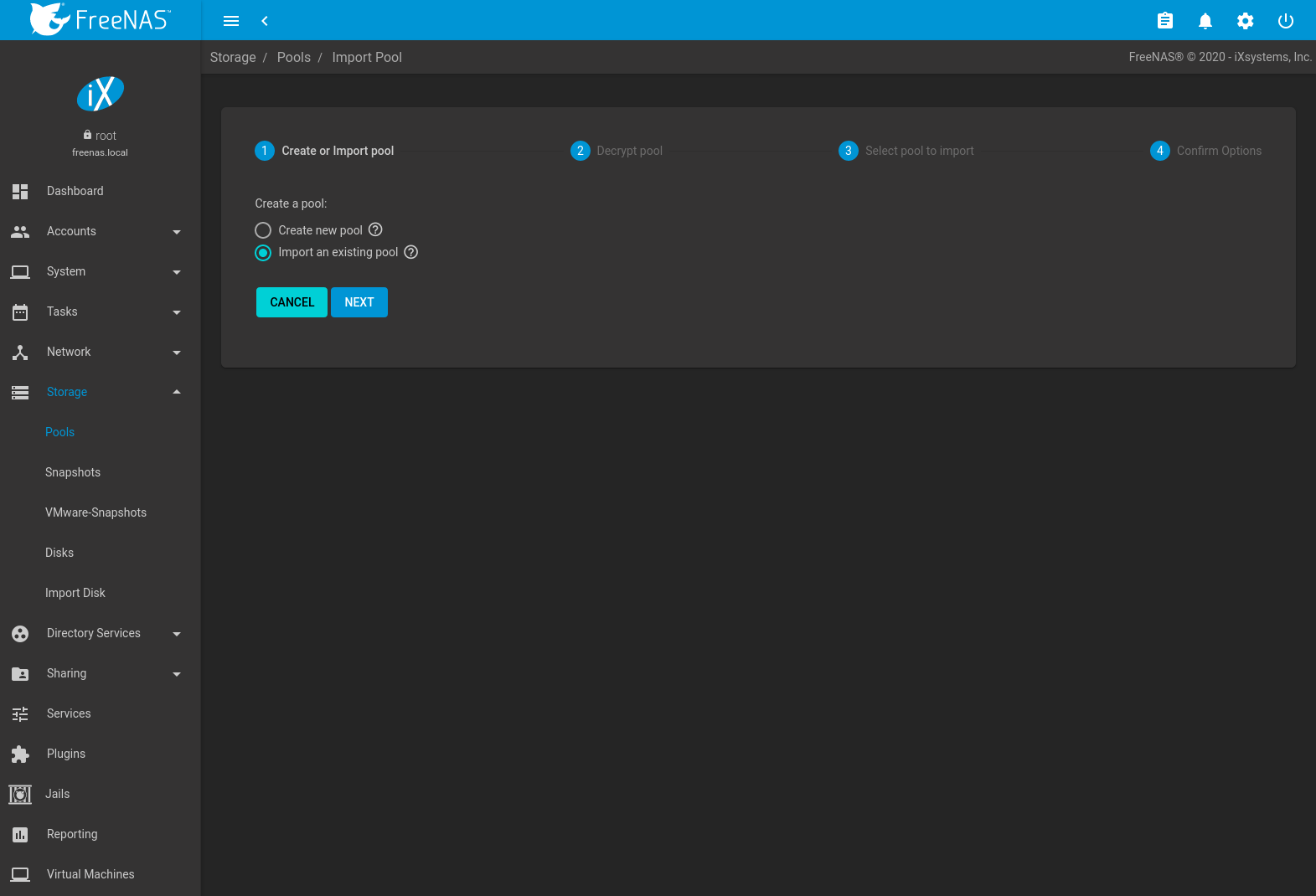Show help for Create new pool

coord(375,229)
